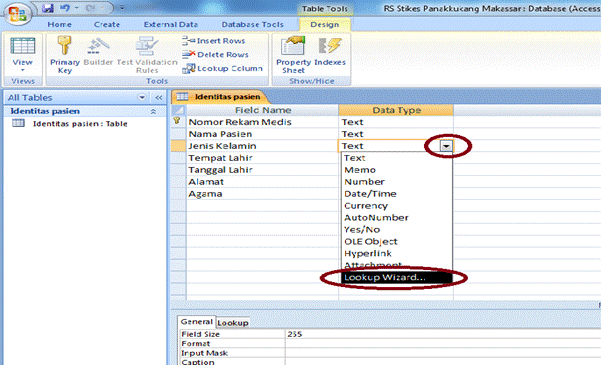Viewport: 601px width, 365px height.
Task: Collapse navigation pane with double chevron
Action: 159,97
